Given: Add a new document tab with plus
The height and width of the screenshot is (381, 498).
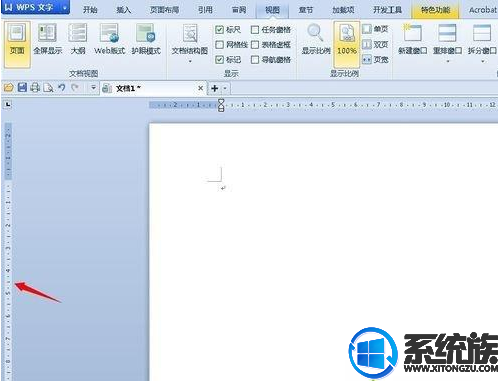Looking at the screenshot, I should pyautogui.click(x=215, y=88).
